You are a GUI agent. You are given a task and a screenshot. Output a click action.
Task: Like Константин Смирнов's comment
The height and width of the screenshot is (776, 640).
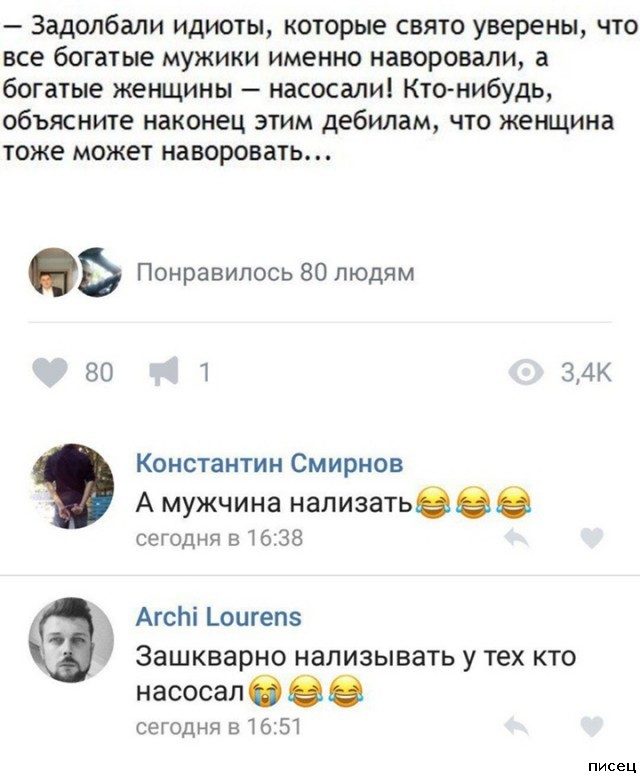pyautogui.click(x=592, y=538)
